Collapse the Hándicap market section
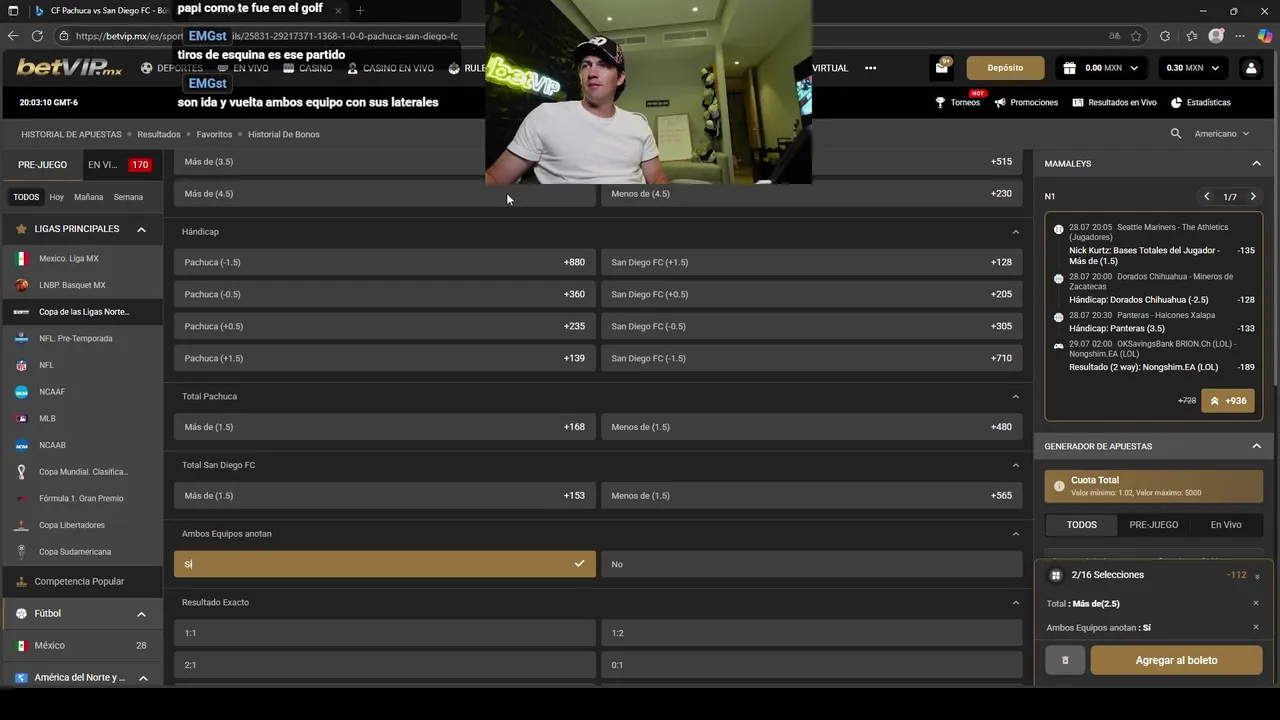Viewport: 1280px width, 720px height. click(1016, 231)
